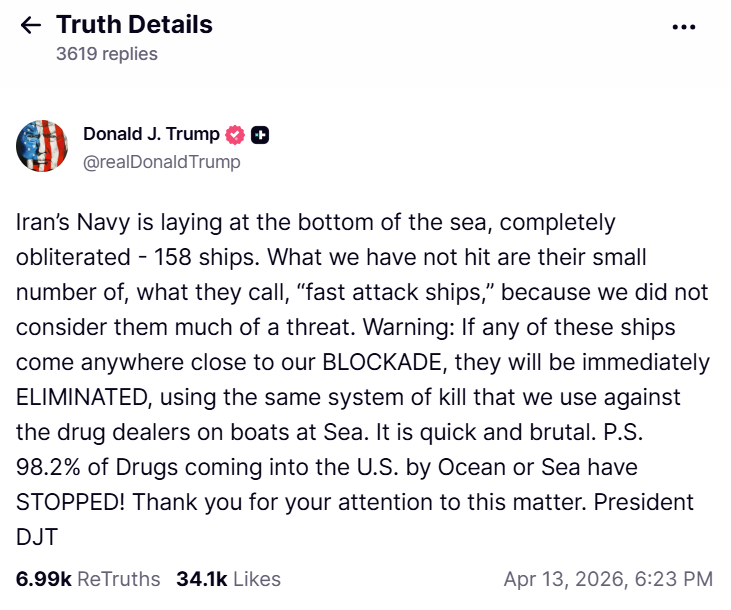Click the black plus badge icon
731x610 pixels.
260,135
